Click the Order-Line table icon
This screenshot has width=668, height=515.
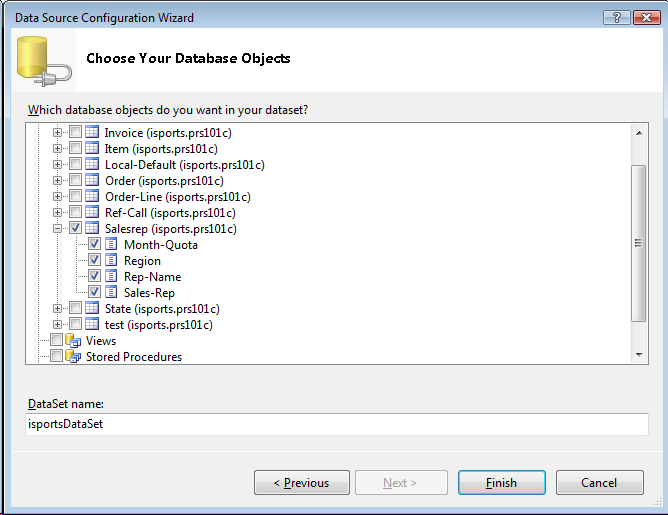(92, 197)
